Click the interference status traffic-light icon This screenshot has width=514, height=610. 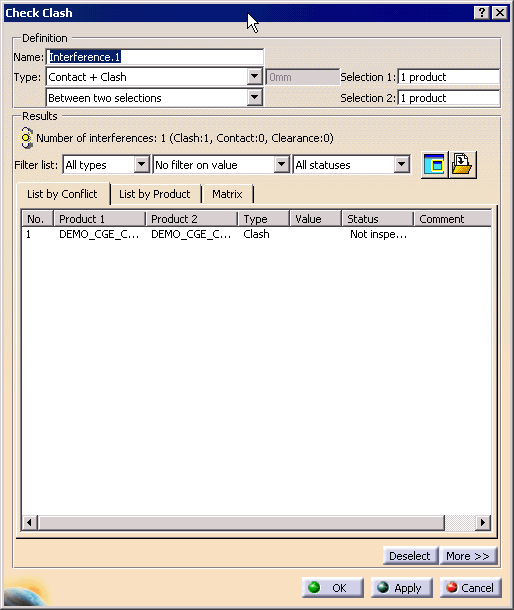click(26, 138)
